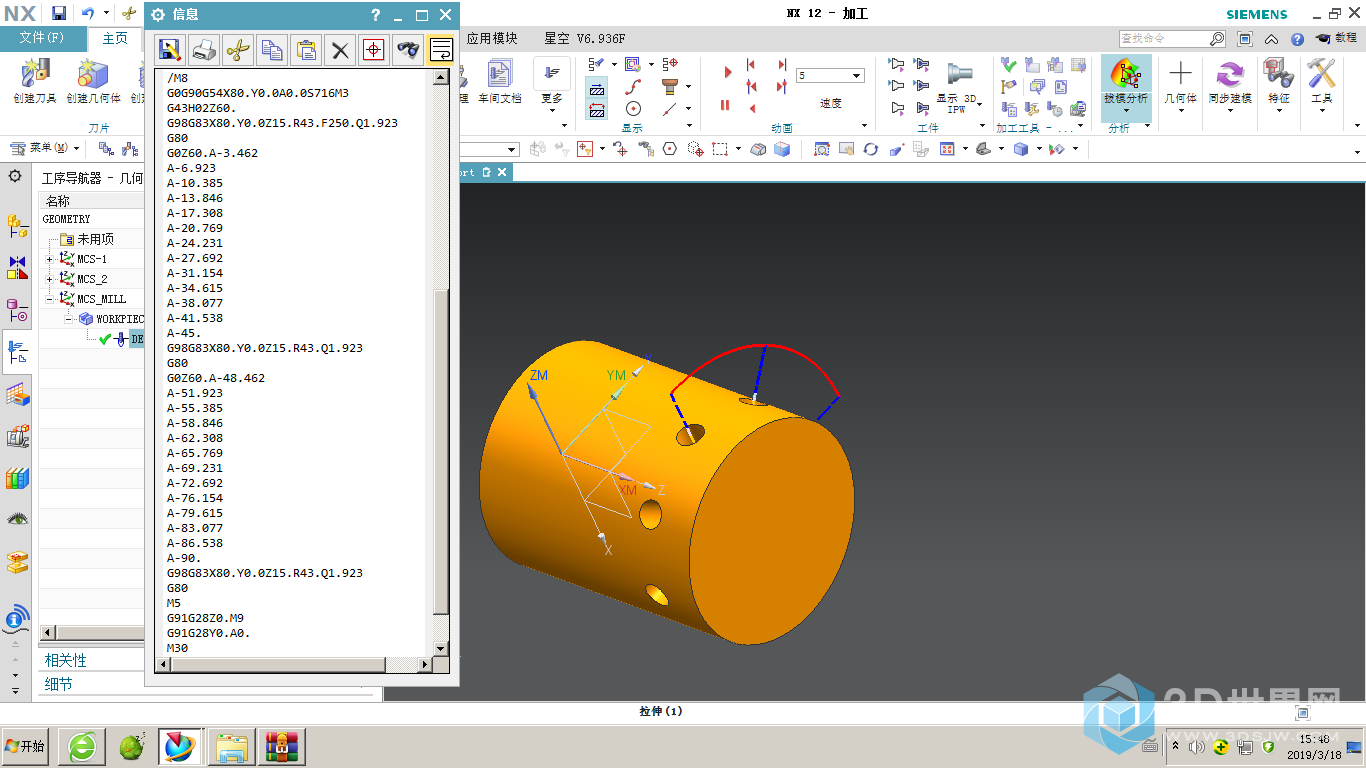The image size is (1366, 768).
Task: Click the WinRAR icon in taskbar
Action: tap(281, 746)
